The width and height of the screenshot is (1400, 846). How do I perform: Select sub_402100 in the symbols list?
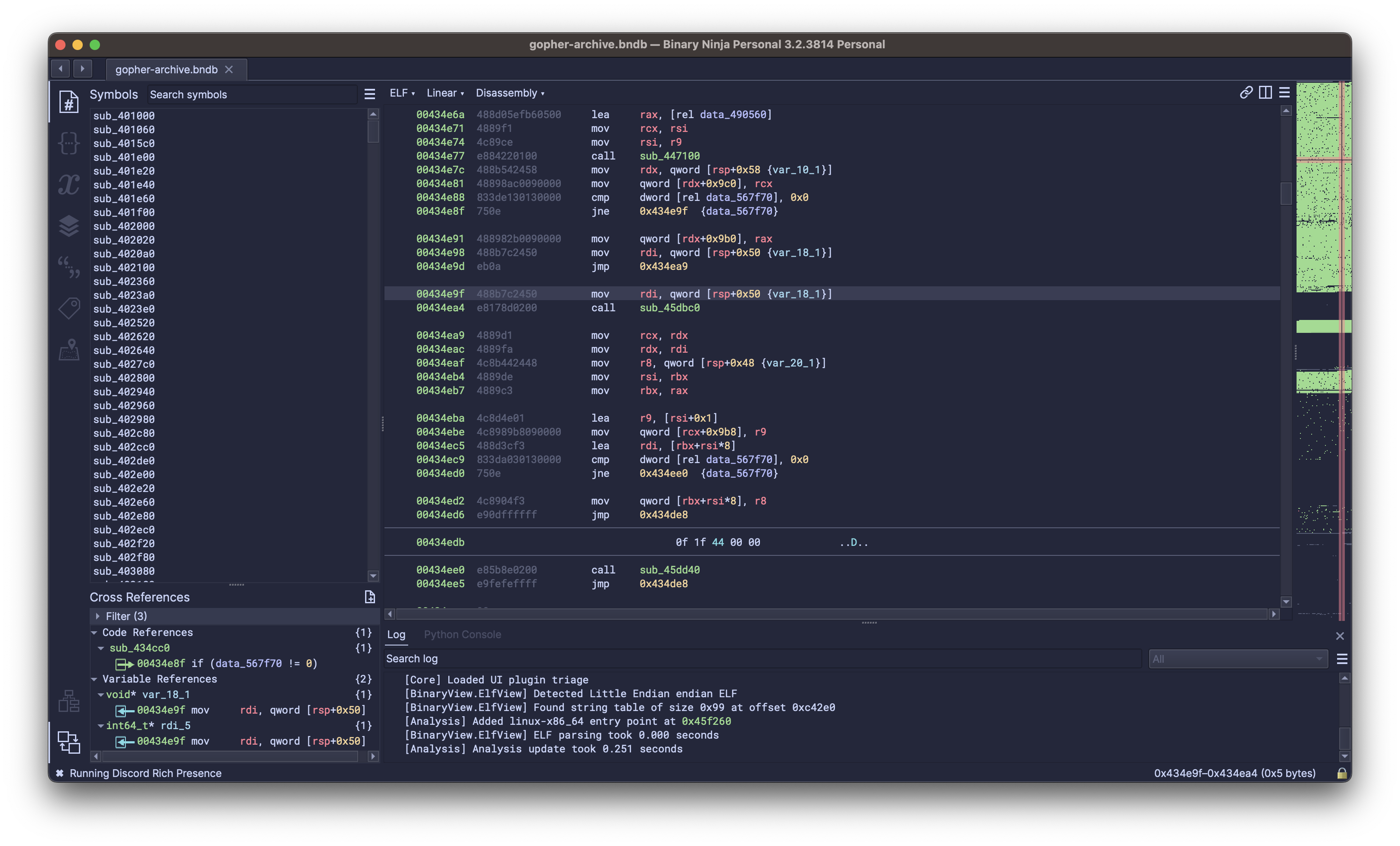click(x=124, y=267)
